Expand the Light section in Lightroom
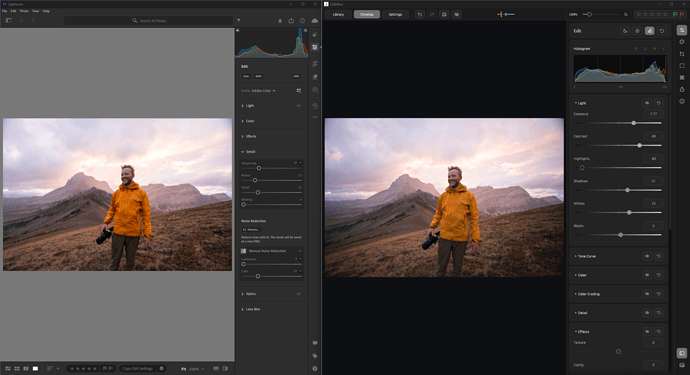The height and width of the screenshot is (375, 690). (248, 106)
